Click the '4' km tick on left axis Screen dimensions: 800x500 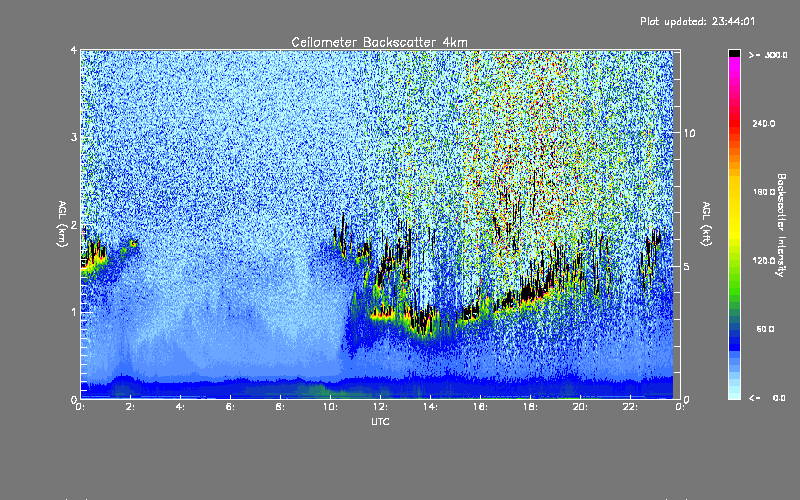pos(74,50)
